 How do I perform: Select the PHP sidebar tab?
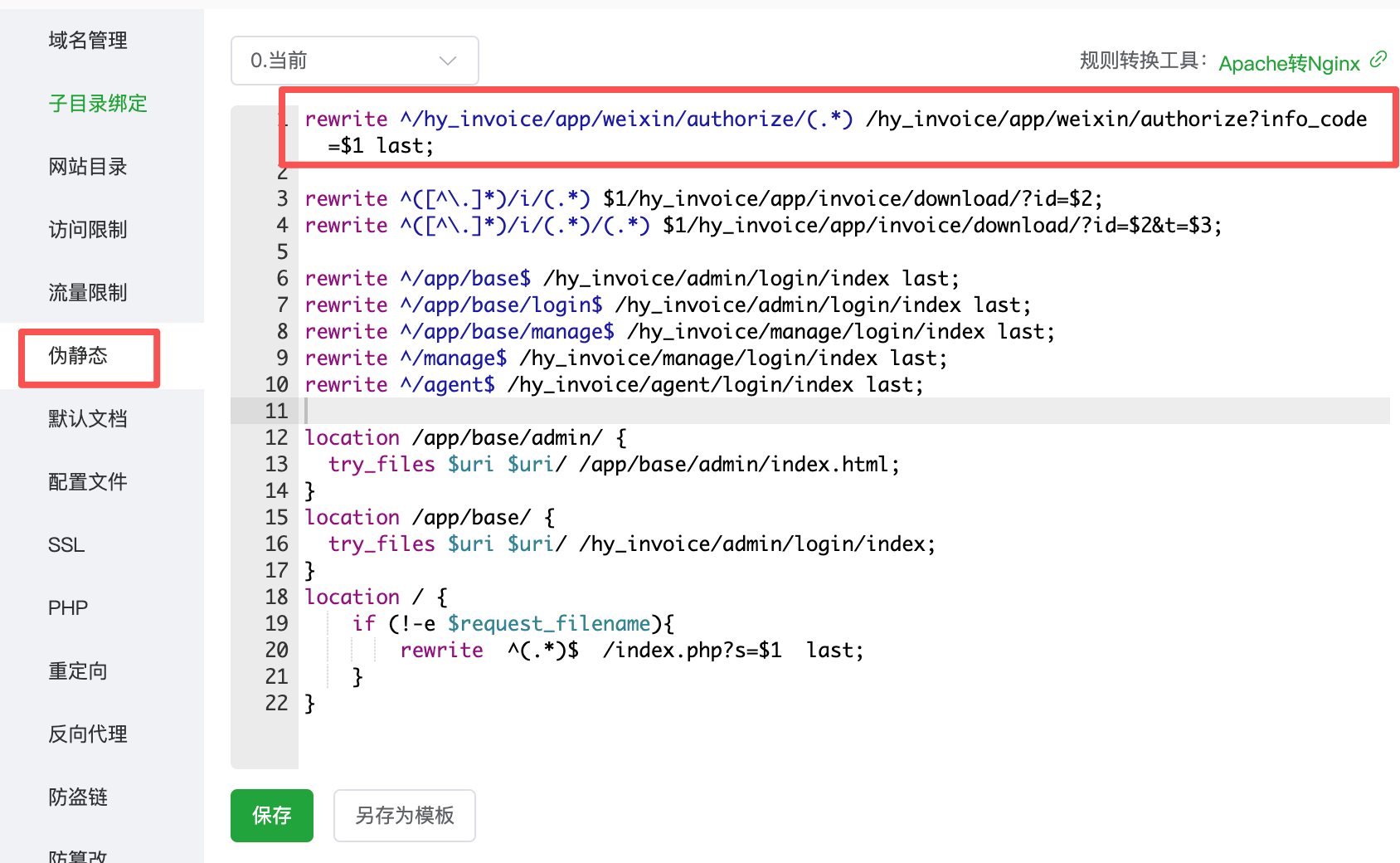pyautogui.click(x=68, y=607)
